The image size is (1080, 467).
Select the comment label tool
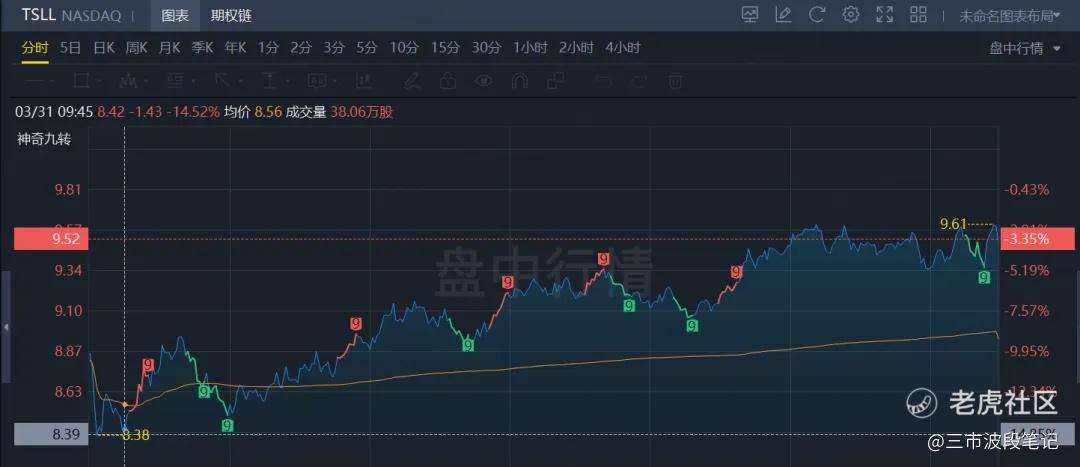click(x=317, y=81)
